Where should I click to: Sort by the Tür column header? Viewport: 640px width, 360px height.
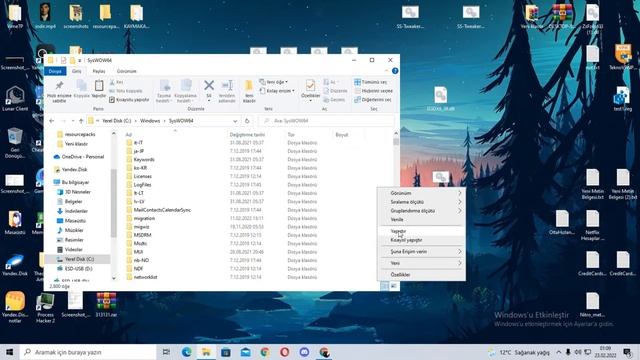point(309,135)
